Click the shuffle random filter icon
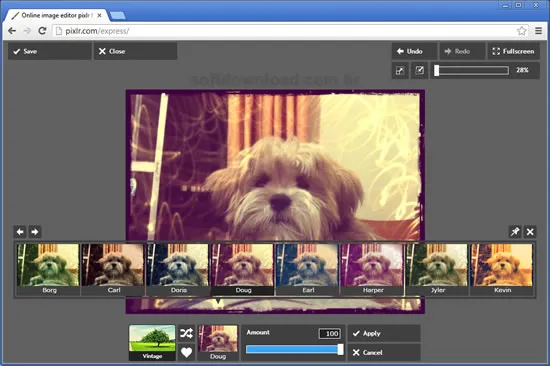 click(x=186, y=333)
